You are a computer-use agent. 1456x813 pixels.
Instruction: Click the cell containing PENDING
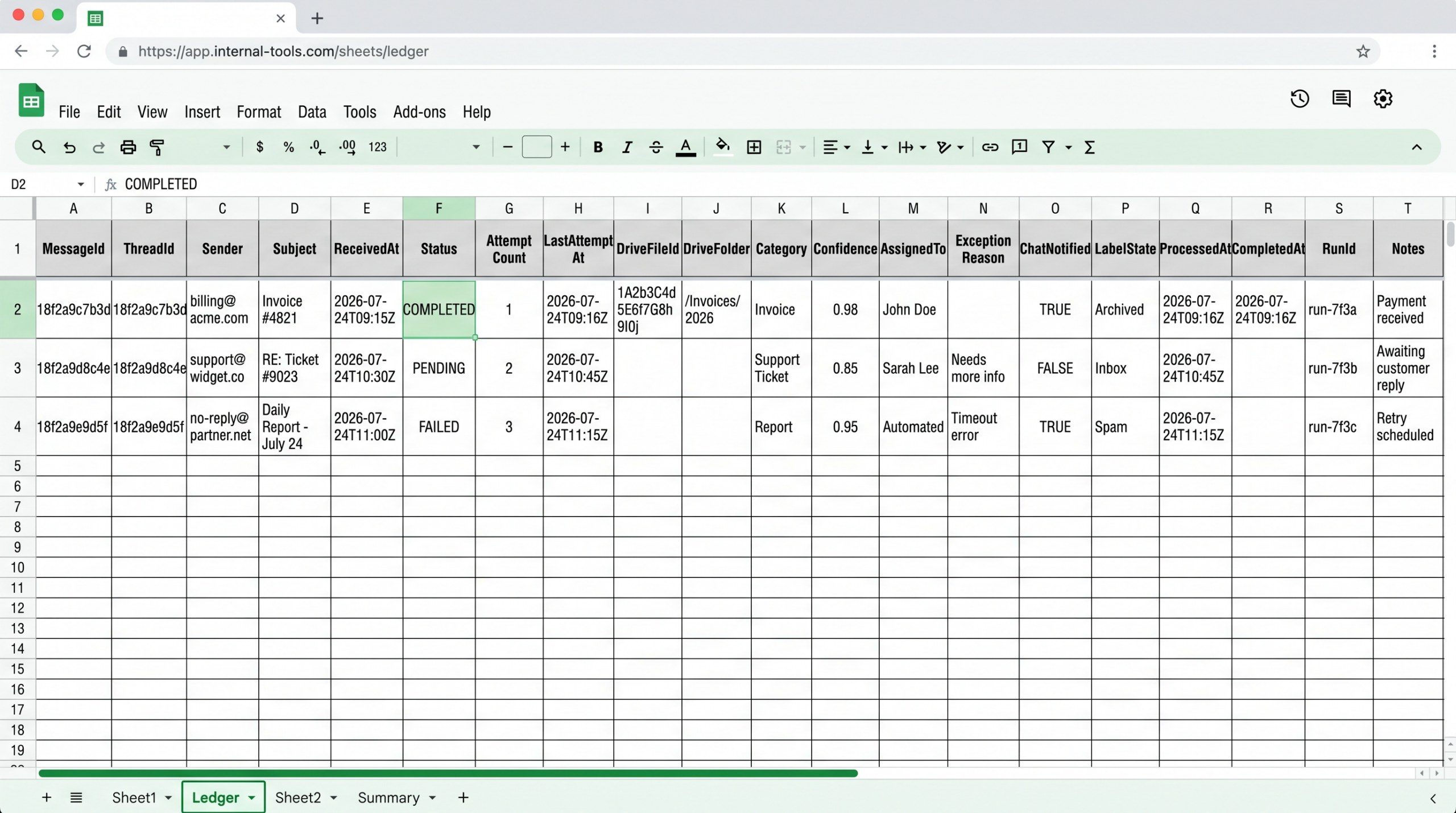click(x=439, y=368)
